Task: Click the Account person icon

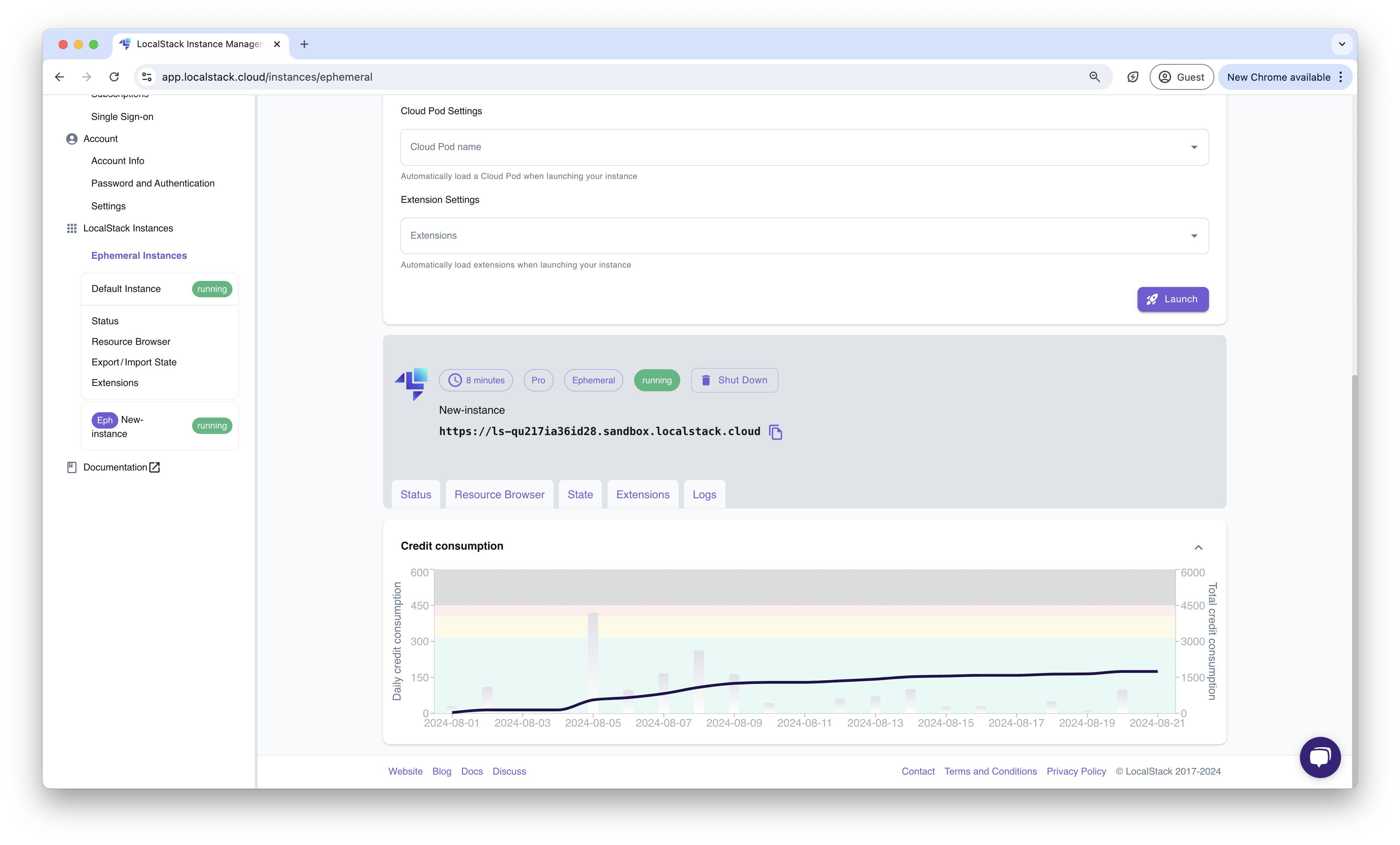Action: click(72, 139)
